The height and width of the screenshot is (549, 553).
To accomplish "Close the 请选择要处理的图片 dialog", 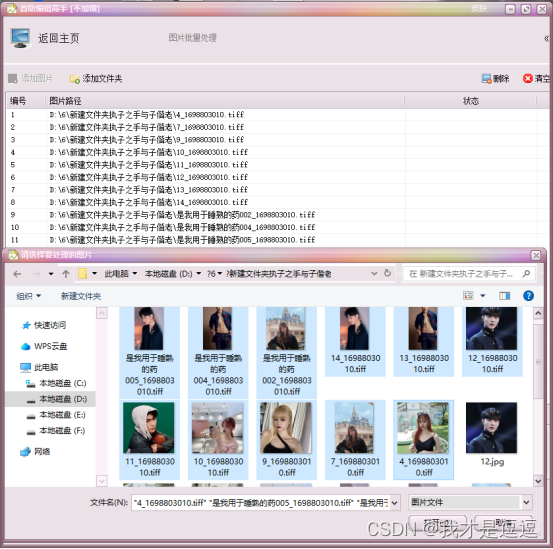I will click(535, 255).
